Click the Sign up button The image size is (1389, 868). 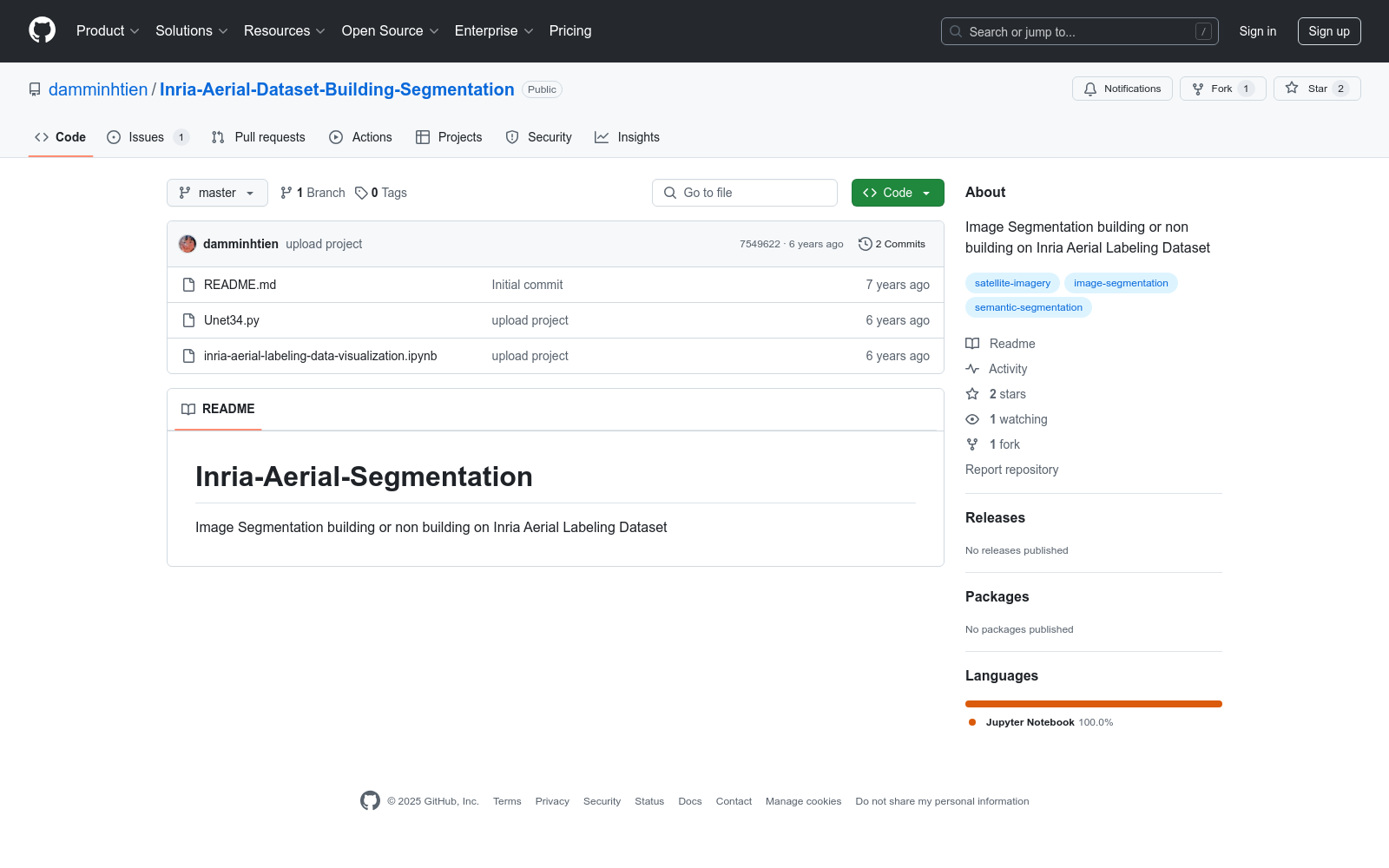click(x=1329, y=31)
